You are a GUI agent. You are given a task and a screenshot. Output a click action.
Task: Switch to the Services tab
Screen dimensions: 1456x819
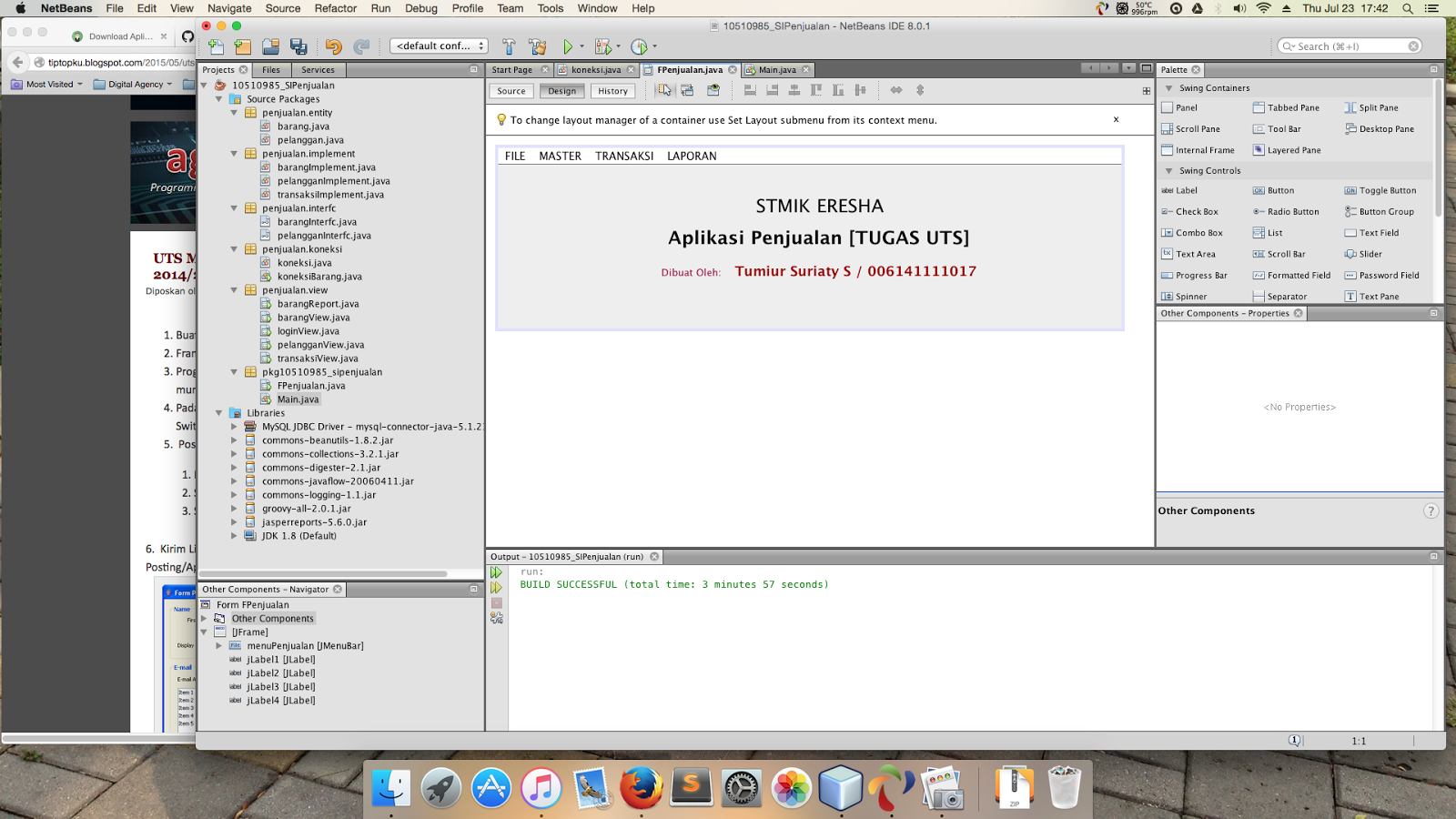(x=318, y=70)
